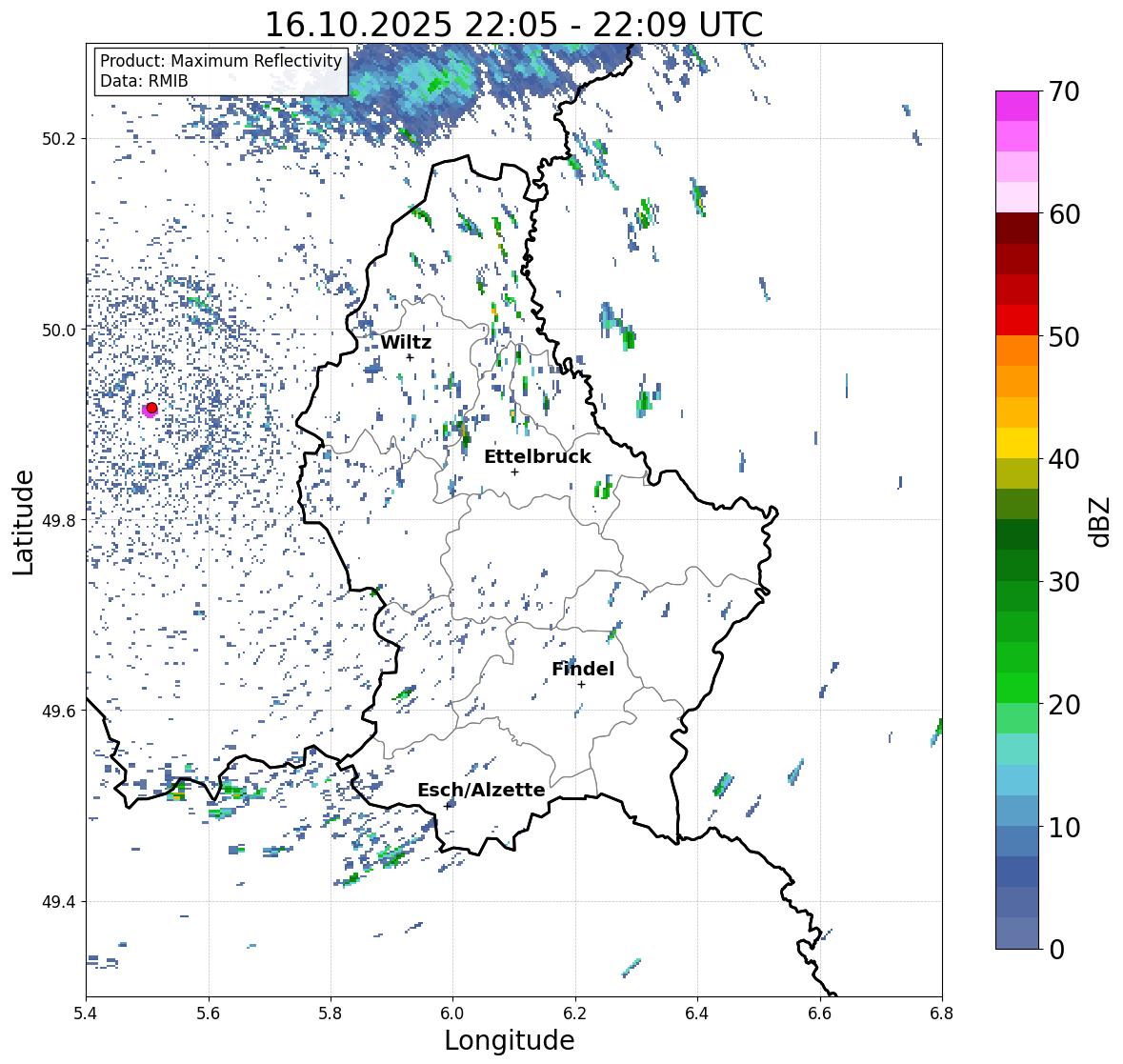Click the red radar location dot marker
The width and height of the screenshot is (1123, 1064).
pyautogui.click(x=151, y=408)
